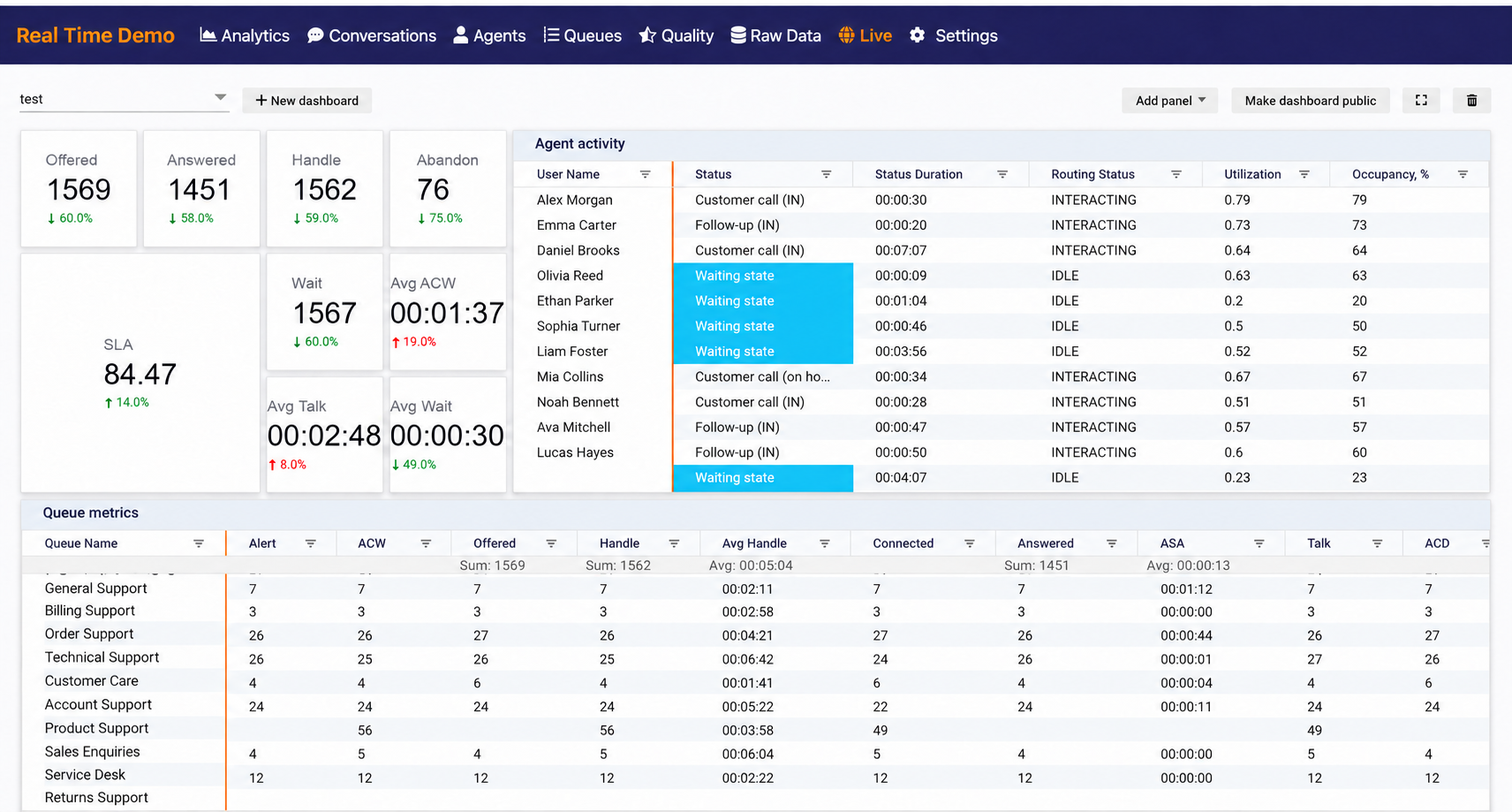Select the Mia Collins agent row
Image resolution: width=1512 pixels, height=812 pixels.
[1001, 376]
